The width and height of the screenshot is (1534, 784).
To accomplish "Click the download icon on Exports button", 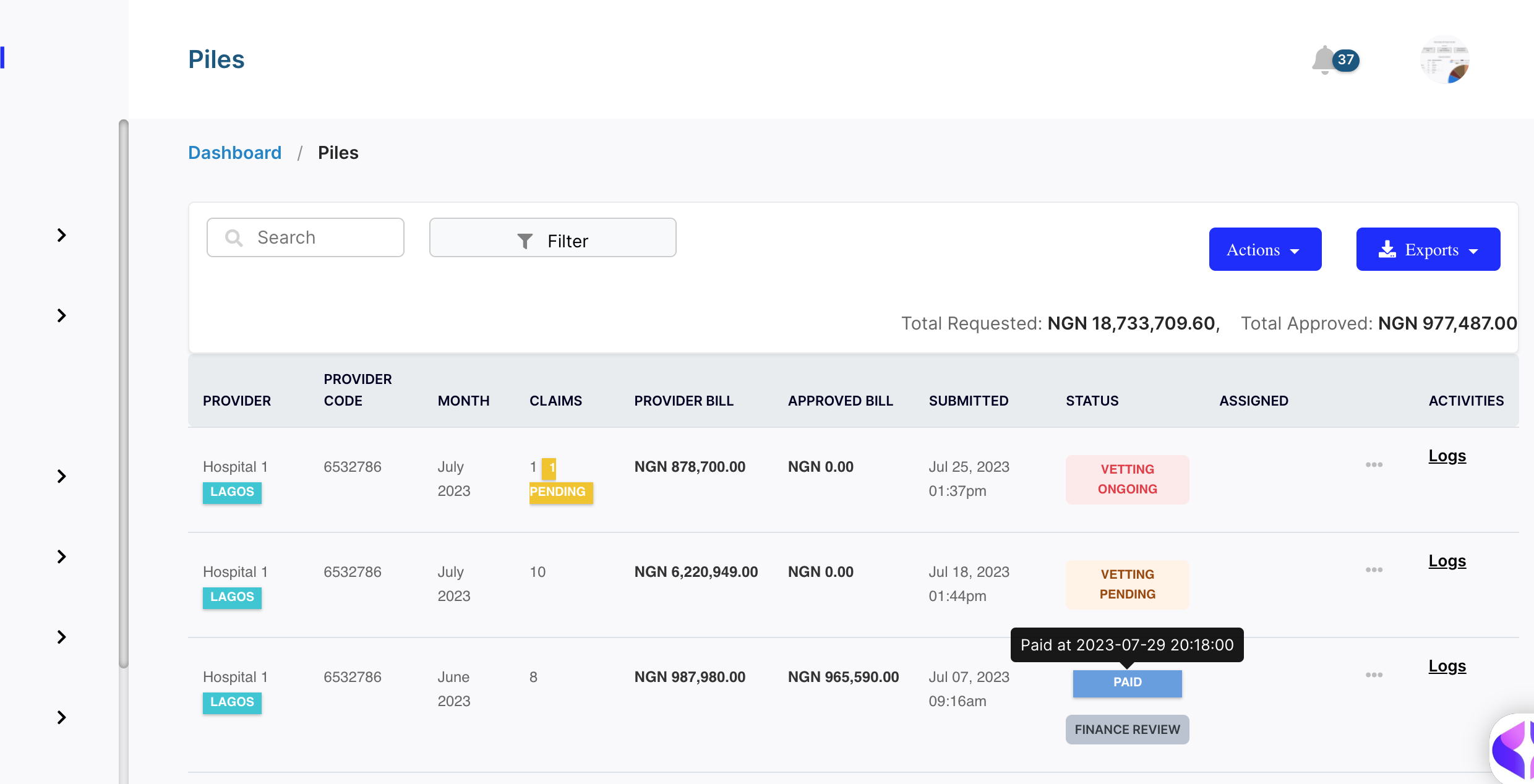I will click(x=1387, y=249).
